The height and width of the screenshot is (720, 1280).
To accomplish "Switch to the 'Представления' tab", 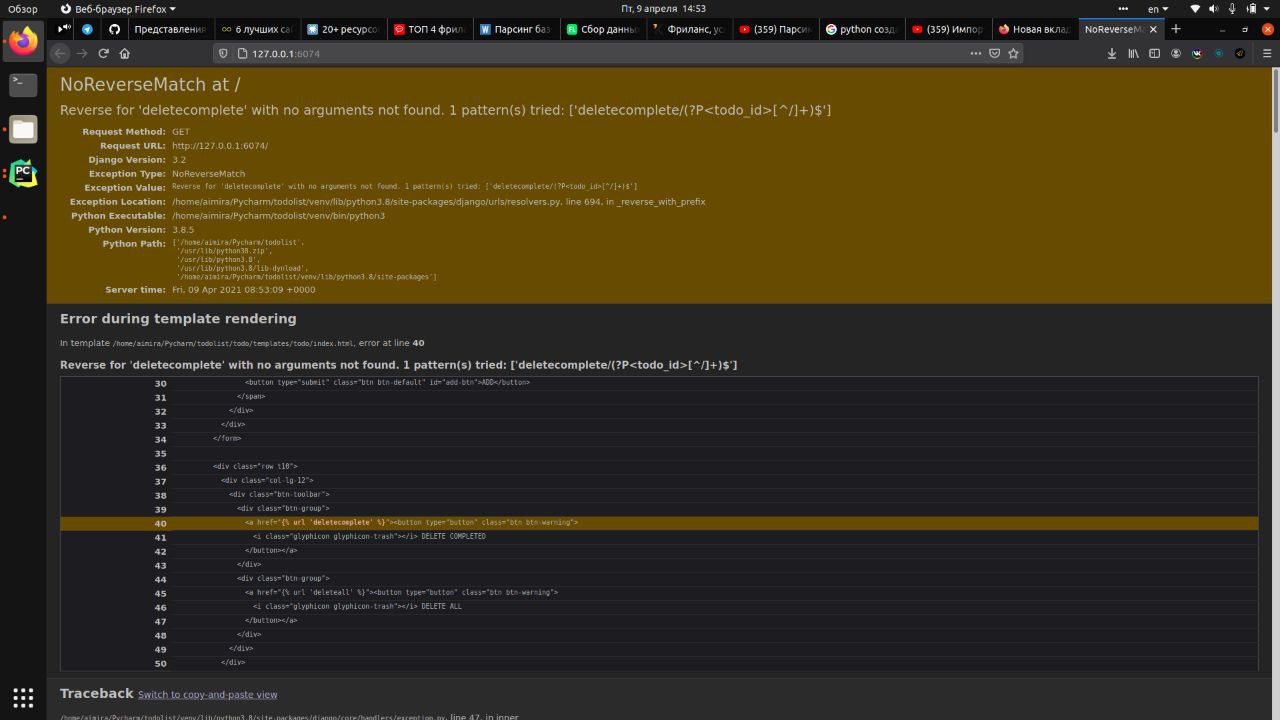I will [x=170, y=29].
